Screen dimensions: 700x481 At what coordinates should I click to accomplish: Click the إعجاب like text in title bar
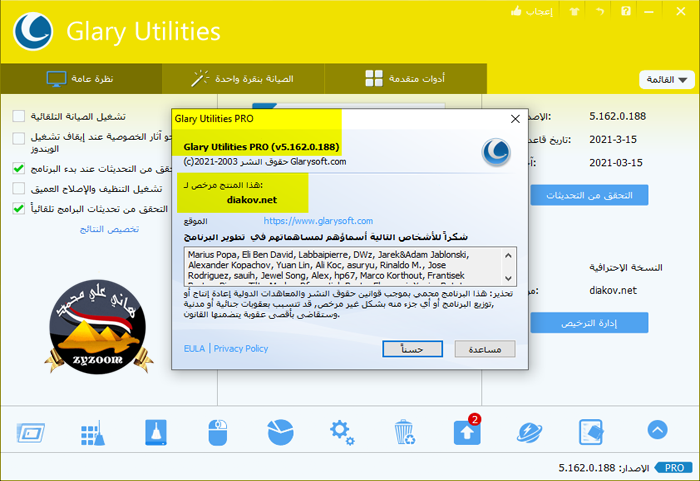point(539,12)
